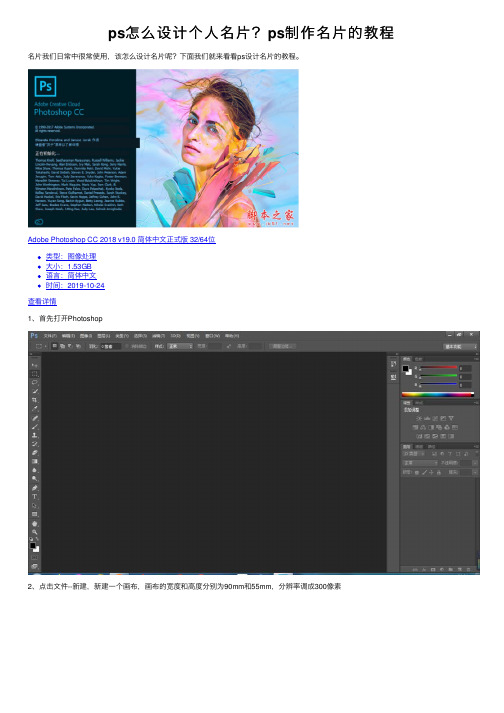Screen dimensions: 504x713
Task: Select the Quick Selection tool
Action: click(x=35, y=391)
